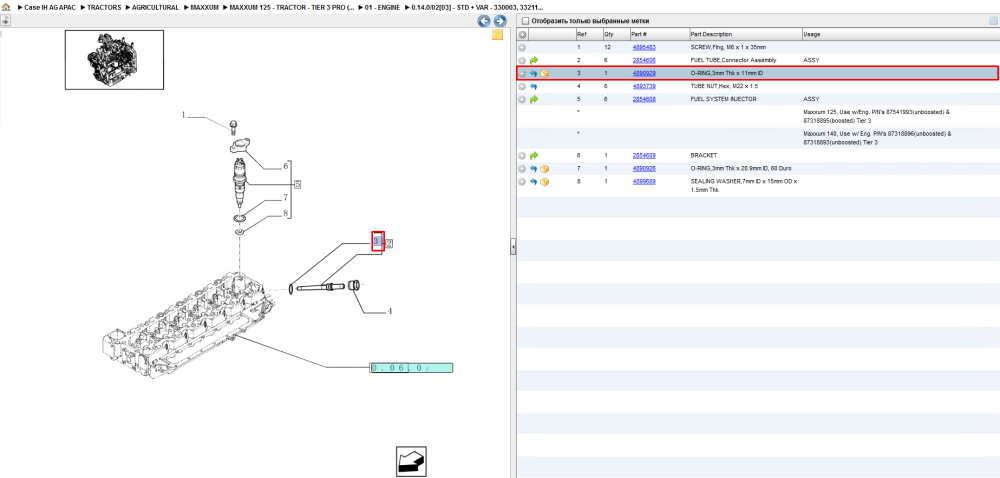Open part number link 2854606

click(643, 60)
